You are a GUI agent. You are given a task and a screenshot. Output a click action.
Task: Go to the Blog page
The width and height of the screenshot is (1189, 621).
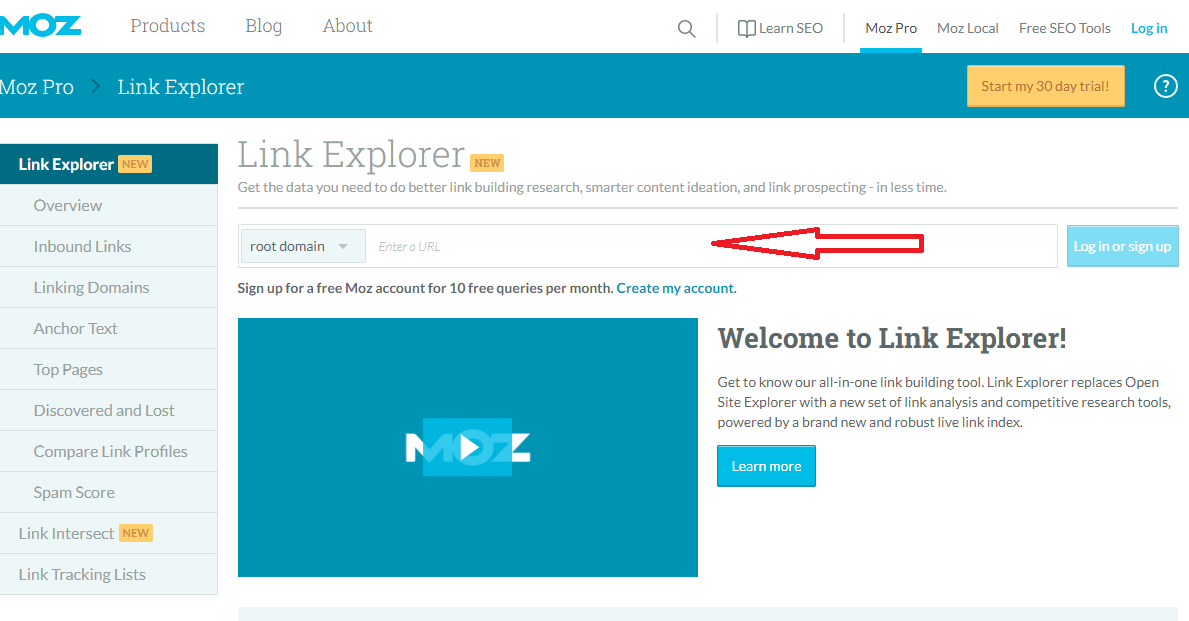tap(264, 26)
